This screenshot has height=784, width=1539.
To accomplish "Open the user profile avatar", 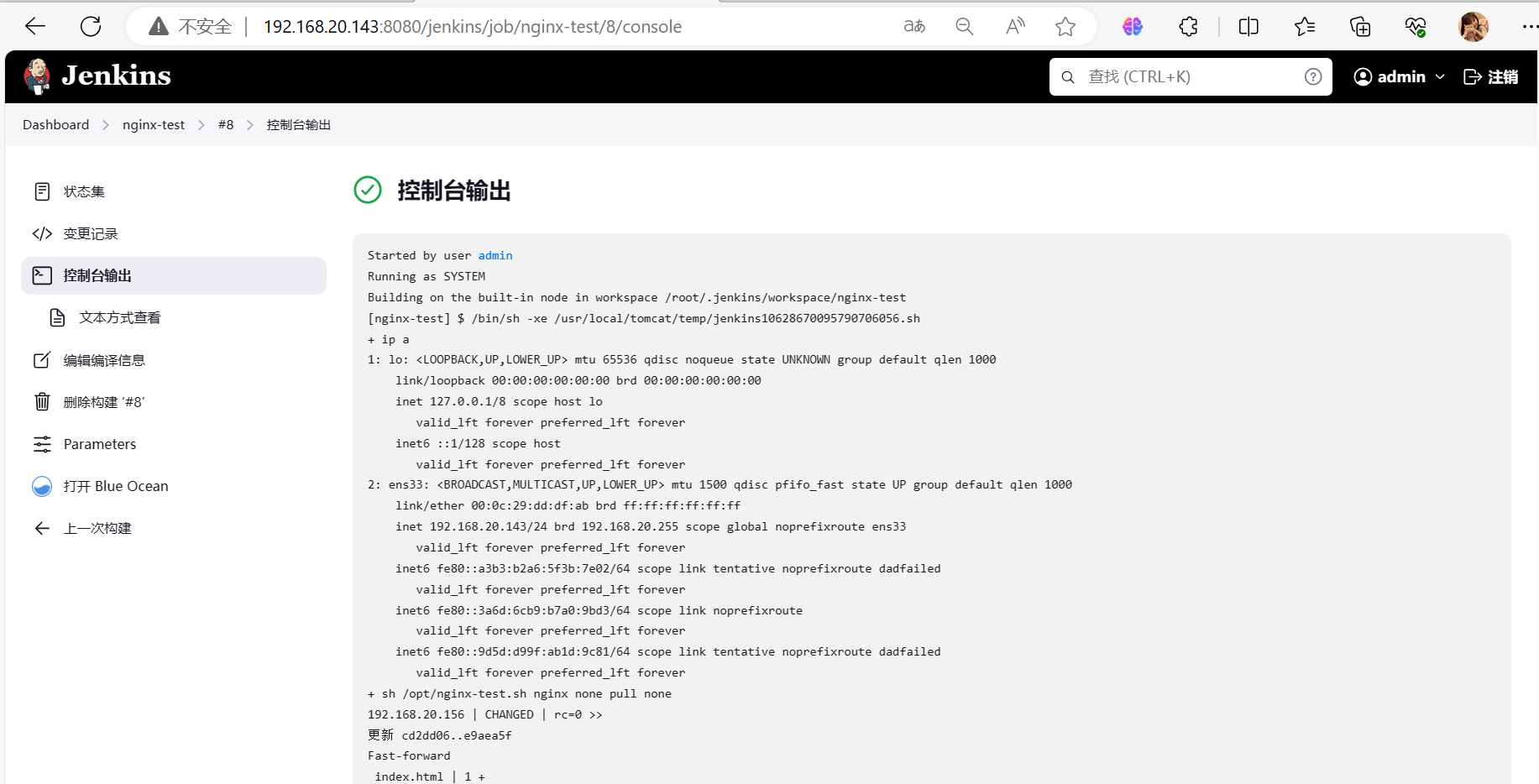I will pos(1474,27).
